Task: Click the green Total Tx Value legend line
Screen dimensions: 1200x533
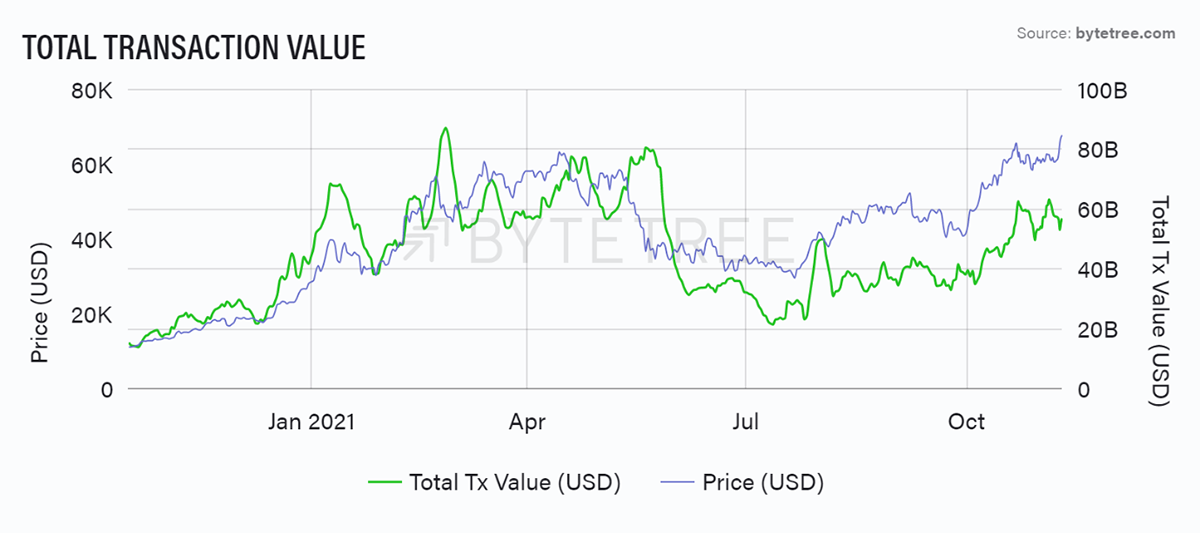Action: [385, 482]
